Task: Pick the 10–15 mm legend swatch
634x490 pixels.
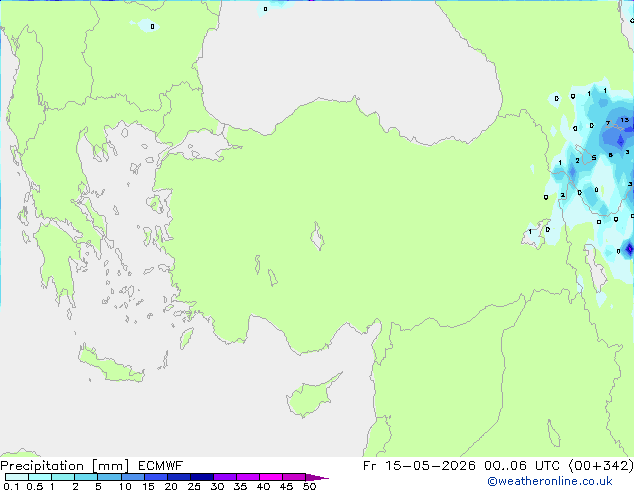Action: pyautogui.click(x=132, y=477)
